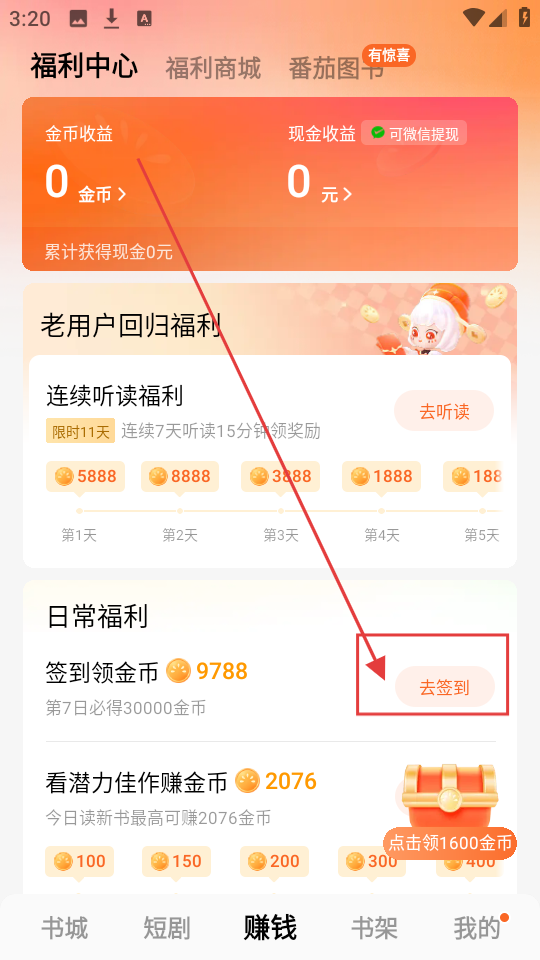Tap the 去听读 button

444,411
